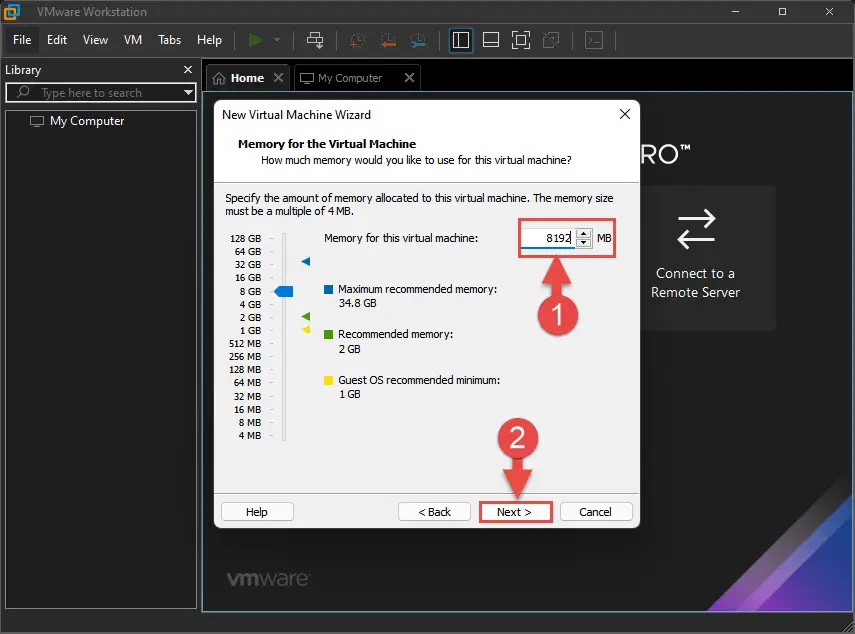The width and height of the screenshot is (855, 634).
Task: Click the '32 GB' slider scale label
Action: pyautogui.click(x=248, y=264)
